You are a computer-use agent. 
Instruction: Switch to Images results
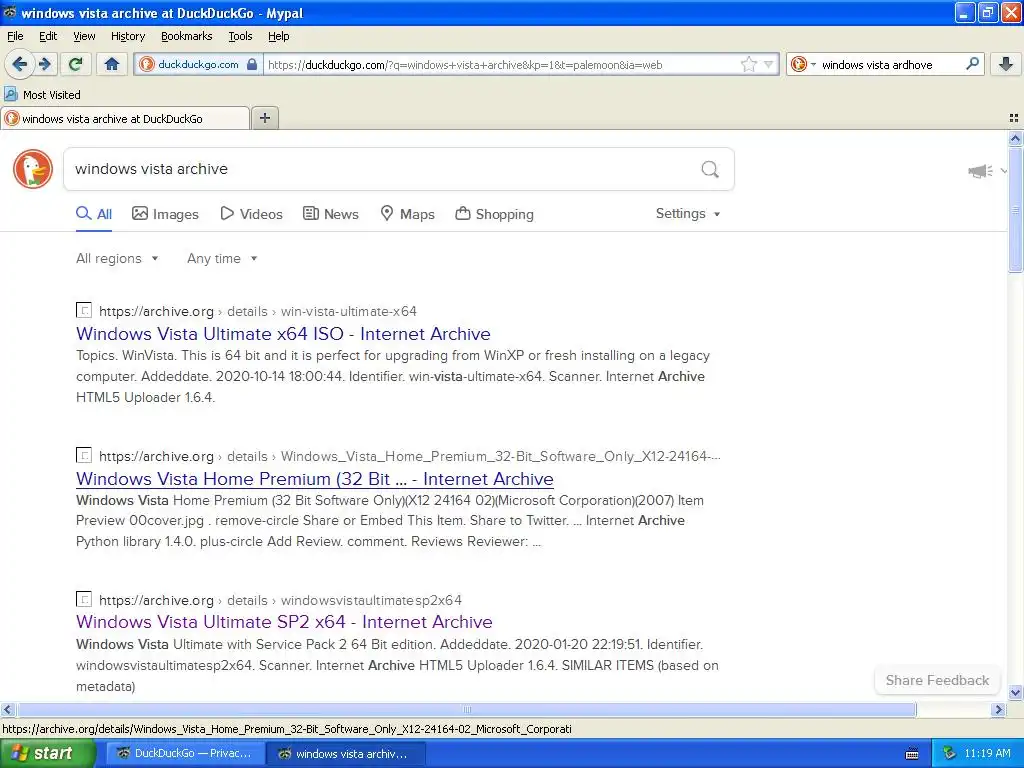pos(165,214)
